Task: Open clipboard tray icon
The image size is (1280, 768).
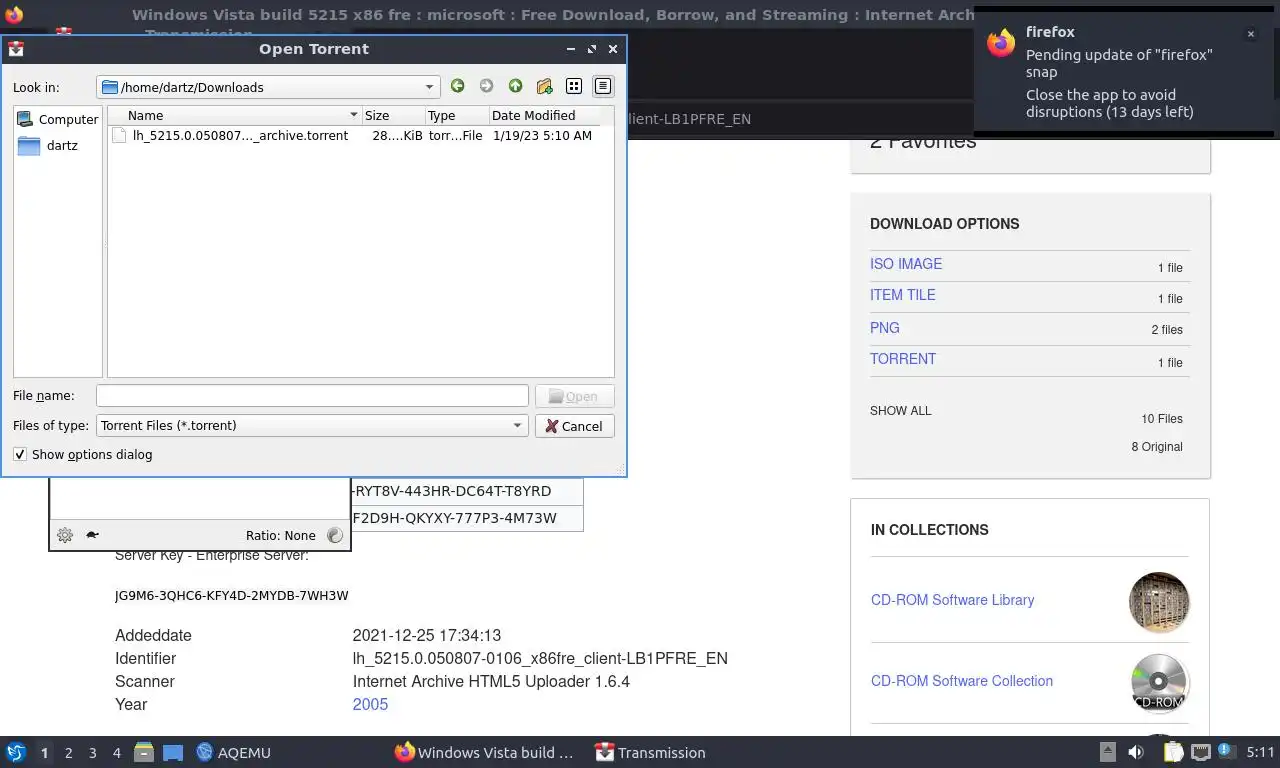Action: point(1173,752)
